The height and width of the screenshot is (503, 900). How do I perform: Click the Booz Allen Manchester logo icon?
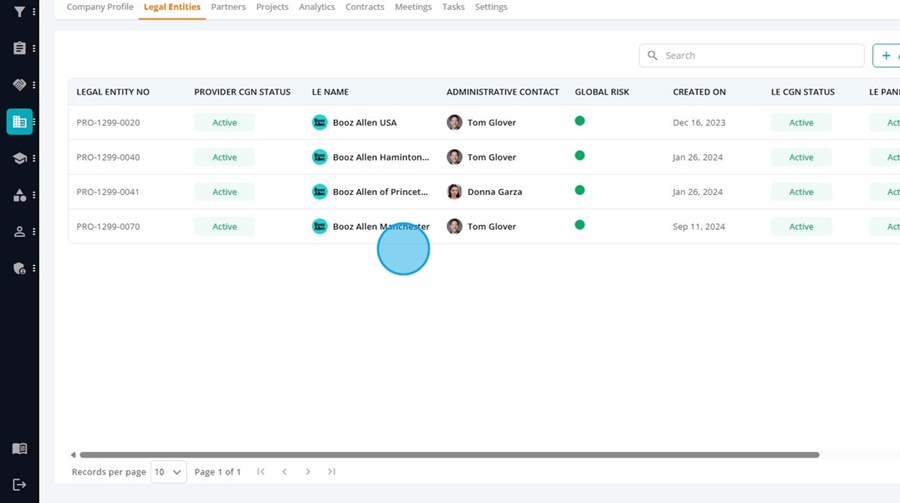click(320, 226)
